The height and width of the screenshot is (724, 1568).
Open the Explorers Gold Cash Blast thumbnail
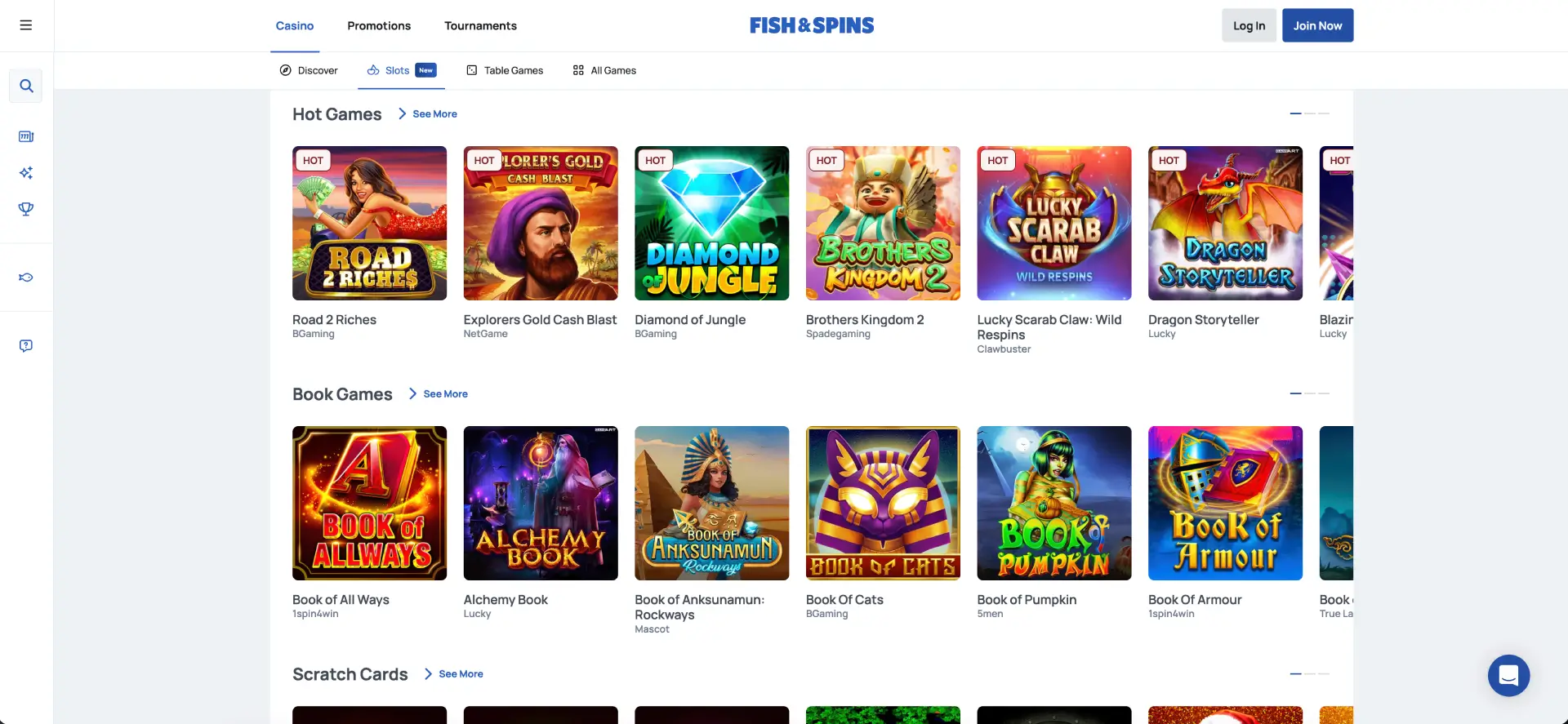pos(541,223)
